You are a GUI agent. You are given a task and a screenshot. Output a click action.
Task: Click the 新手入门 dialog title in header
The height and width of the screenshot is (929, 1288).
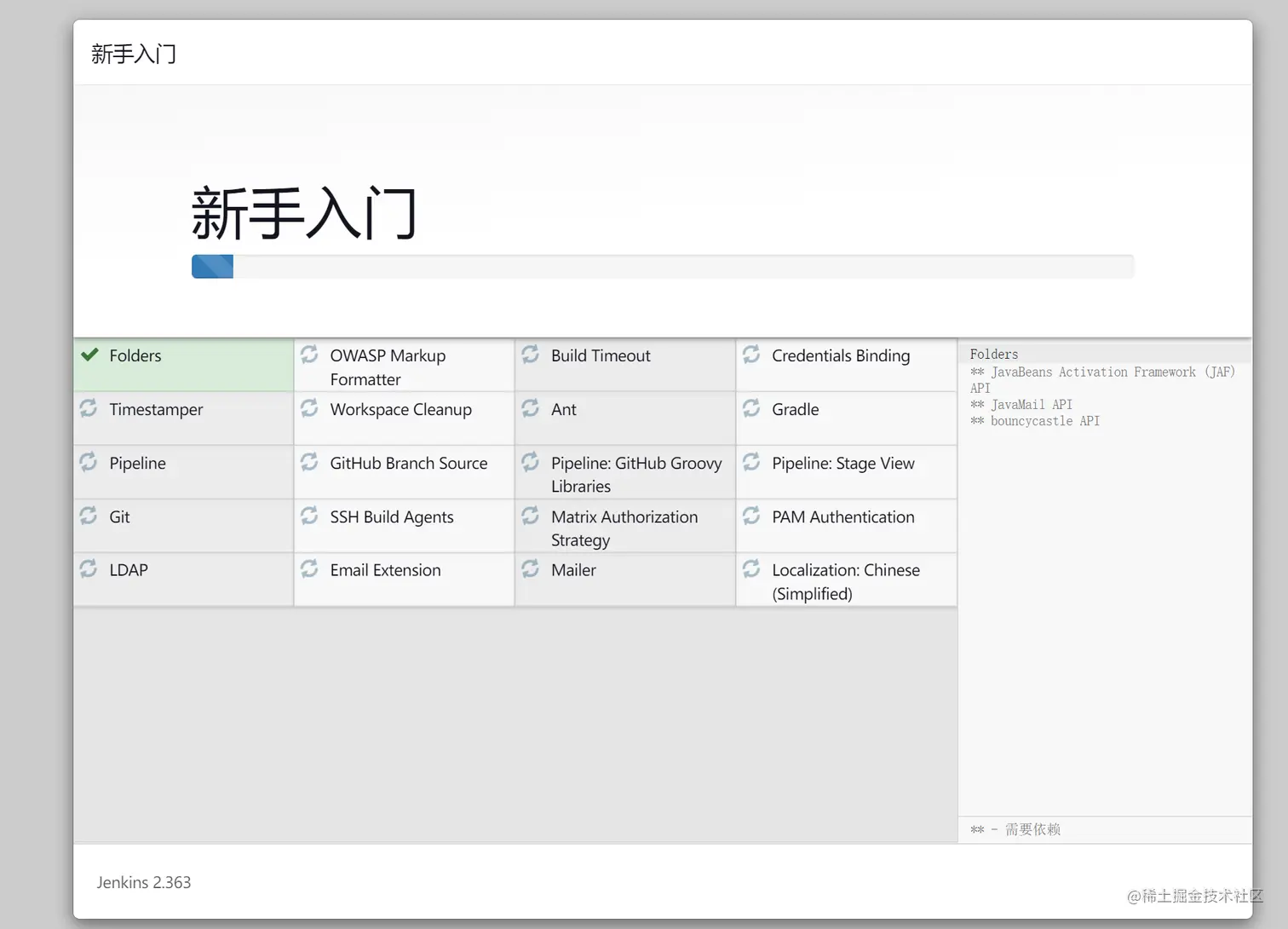[134, 54]
